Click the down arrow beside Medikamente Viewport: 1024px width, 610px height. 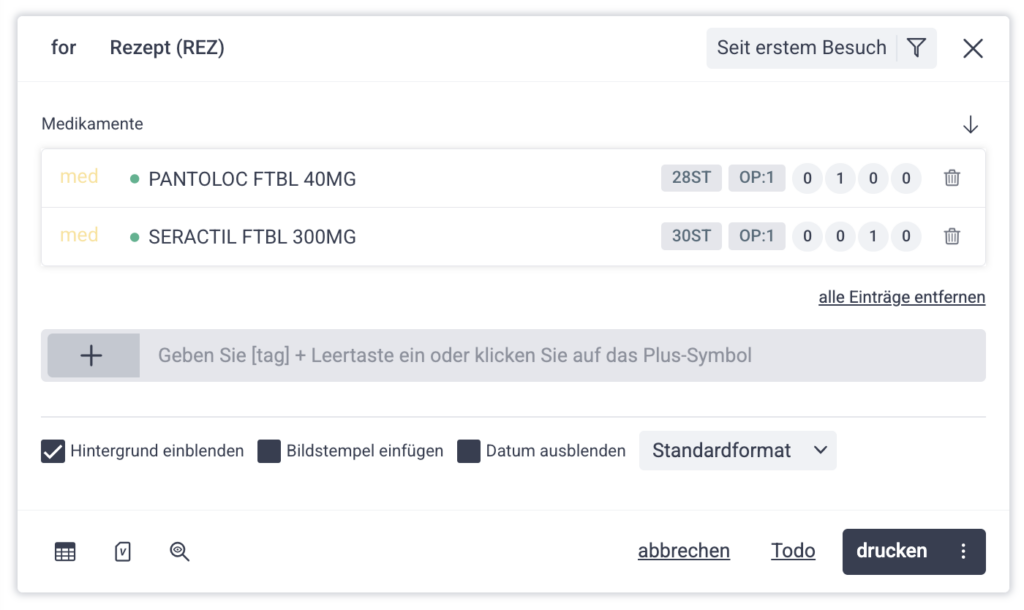[x=970, y=125]
